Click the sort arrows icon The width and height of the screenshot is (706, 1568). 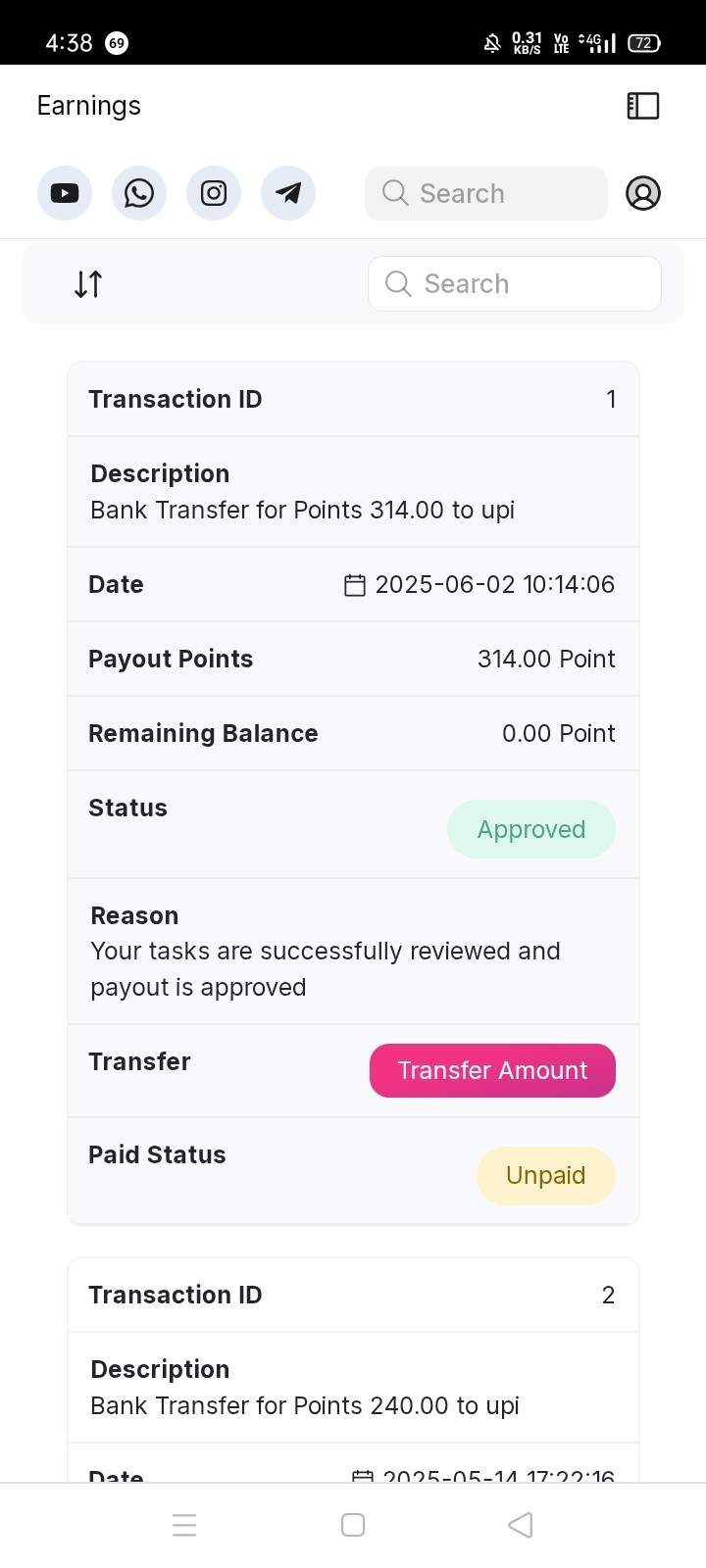88,284
